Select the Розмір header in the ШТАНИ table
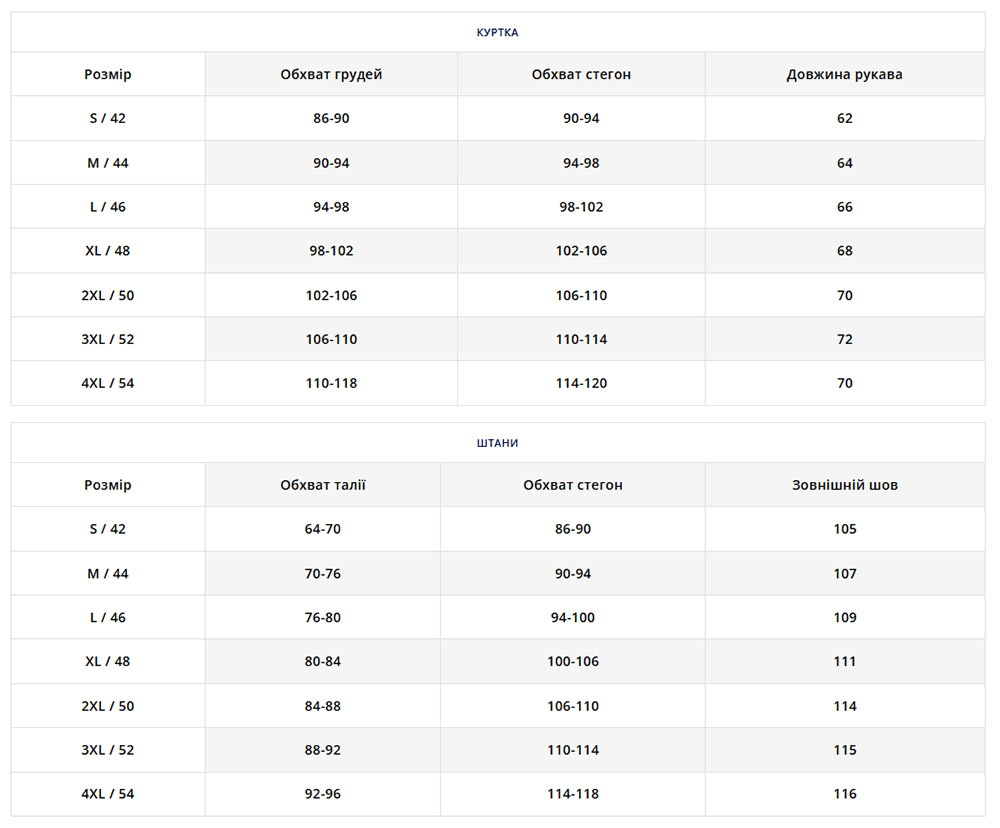The height and width of the screenshot is (828, 1000). coord(108,485)
